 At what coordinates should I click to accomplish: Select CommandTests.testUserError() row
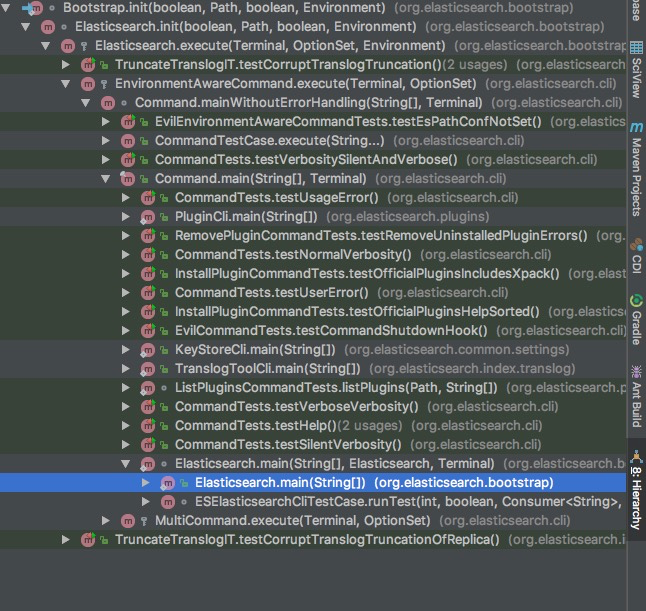(x=313, y=293)
